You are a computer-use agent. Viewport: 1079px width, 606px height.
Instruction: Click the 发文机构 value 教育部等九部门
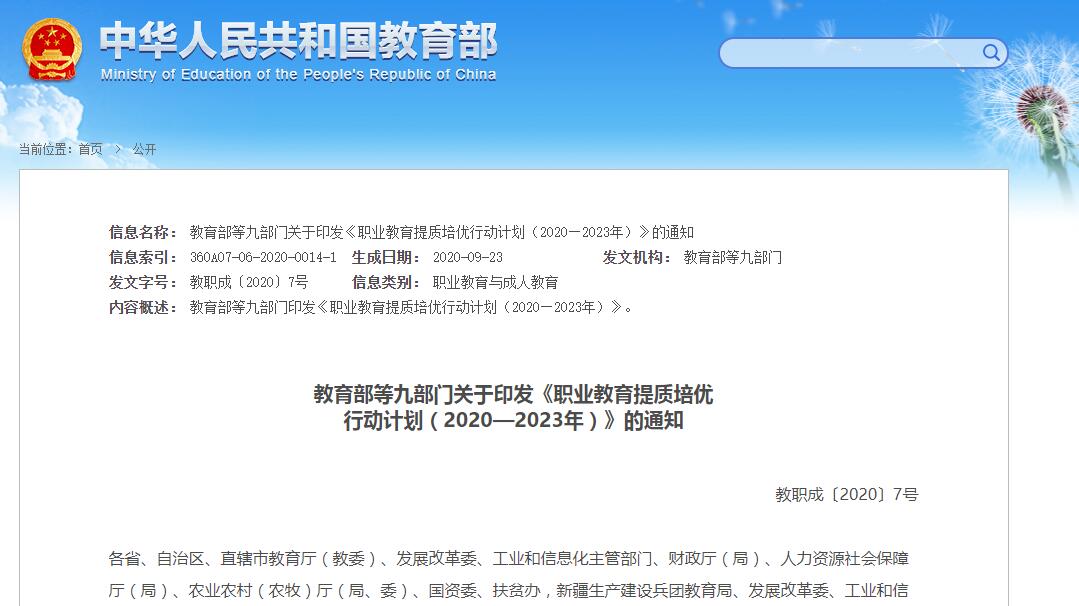pyautogui.click(x=732, y=257)
